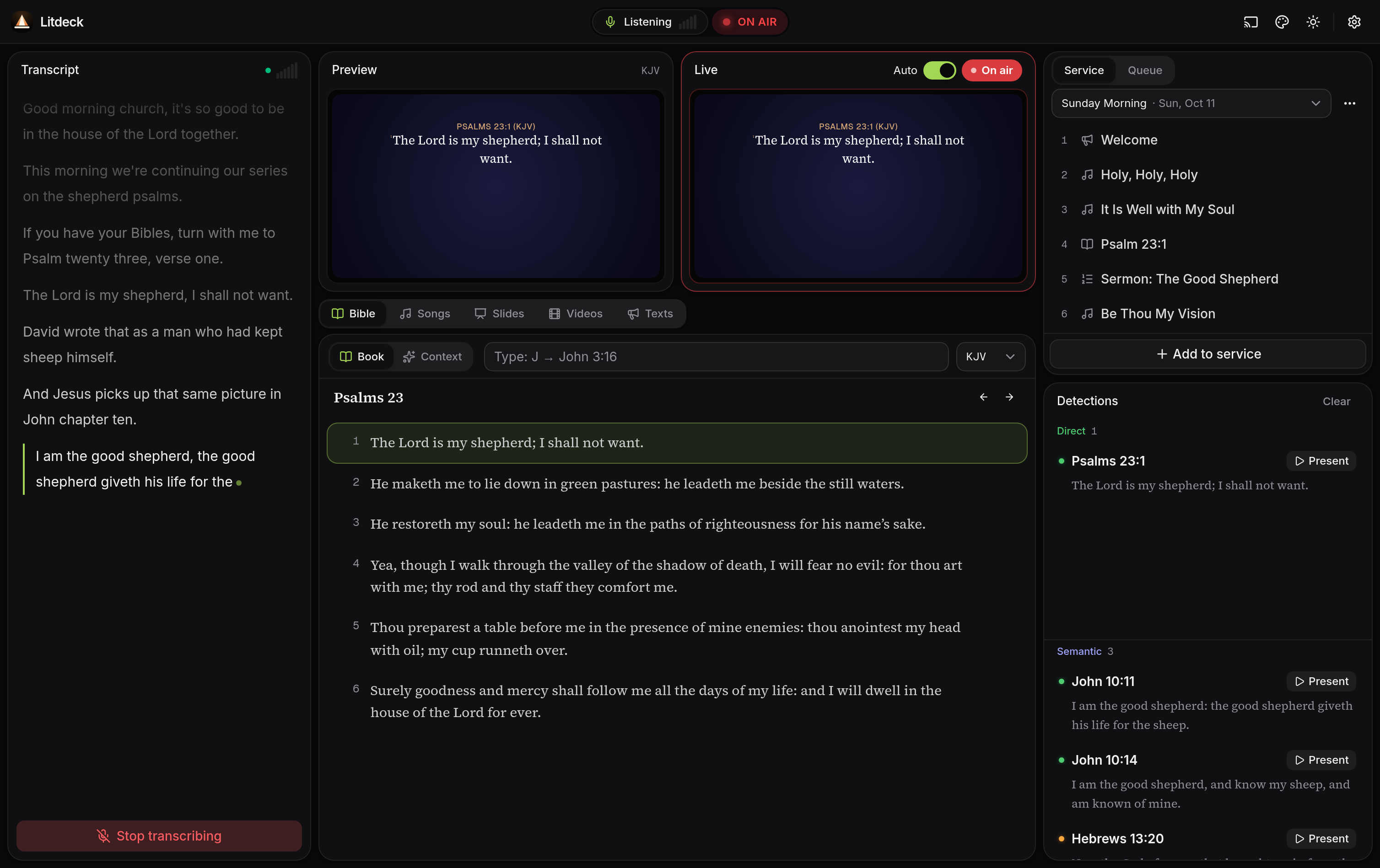The height and width of the screenshot is (868, 1380).
Task: Open service item Be Thou My Vision
Action: 1207,313
